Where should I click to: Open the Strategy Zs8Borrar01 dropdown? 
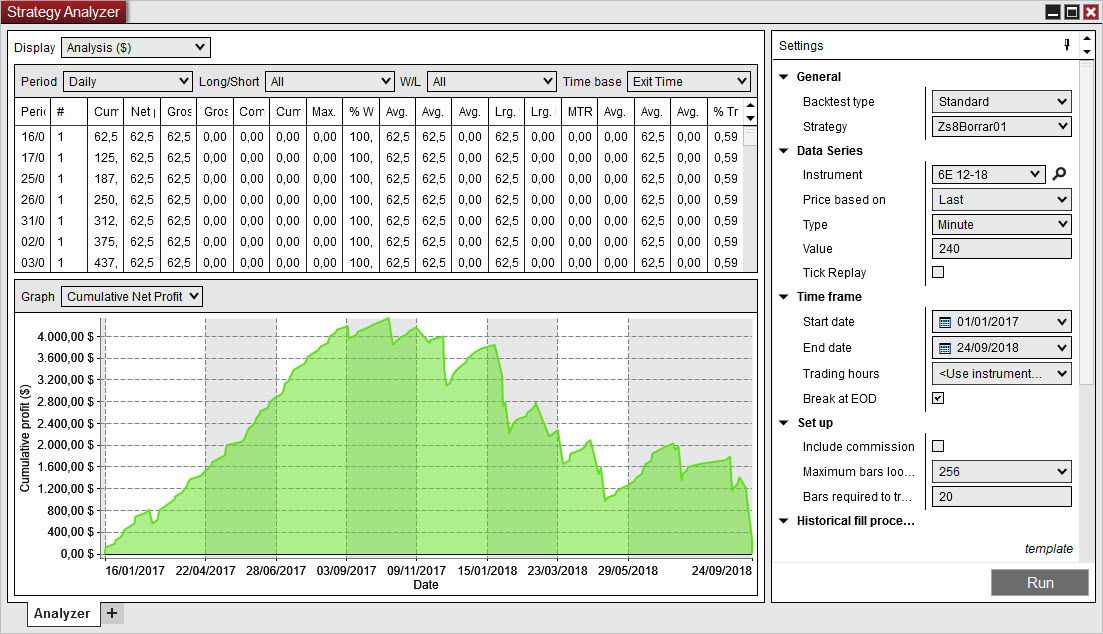tap(1000, 127)
